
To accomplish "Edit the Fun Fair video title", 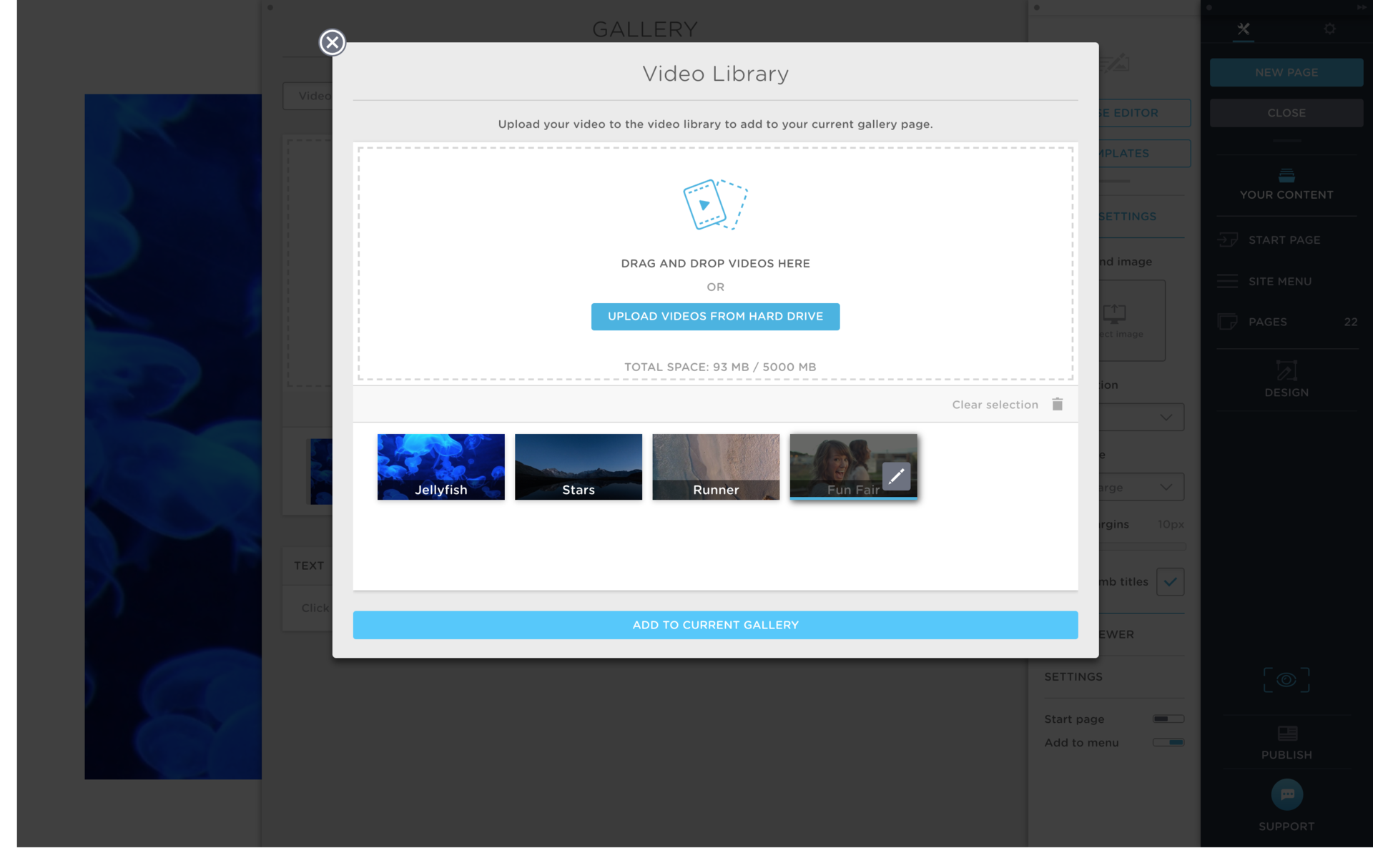I will point(896,476).
